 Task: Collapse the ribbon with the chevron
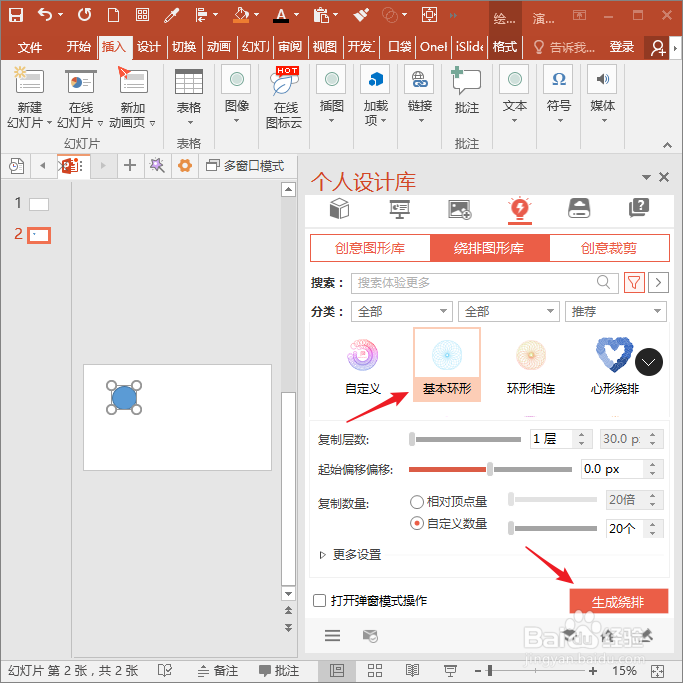coord(667,145)
